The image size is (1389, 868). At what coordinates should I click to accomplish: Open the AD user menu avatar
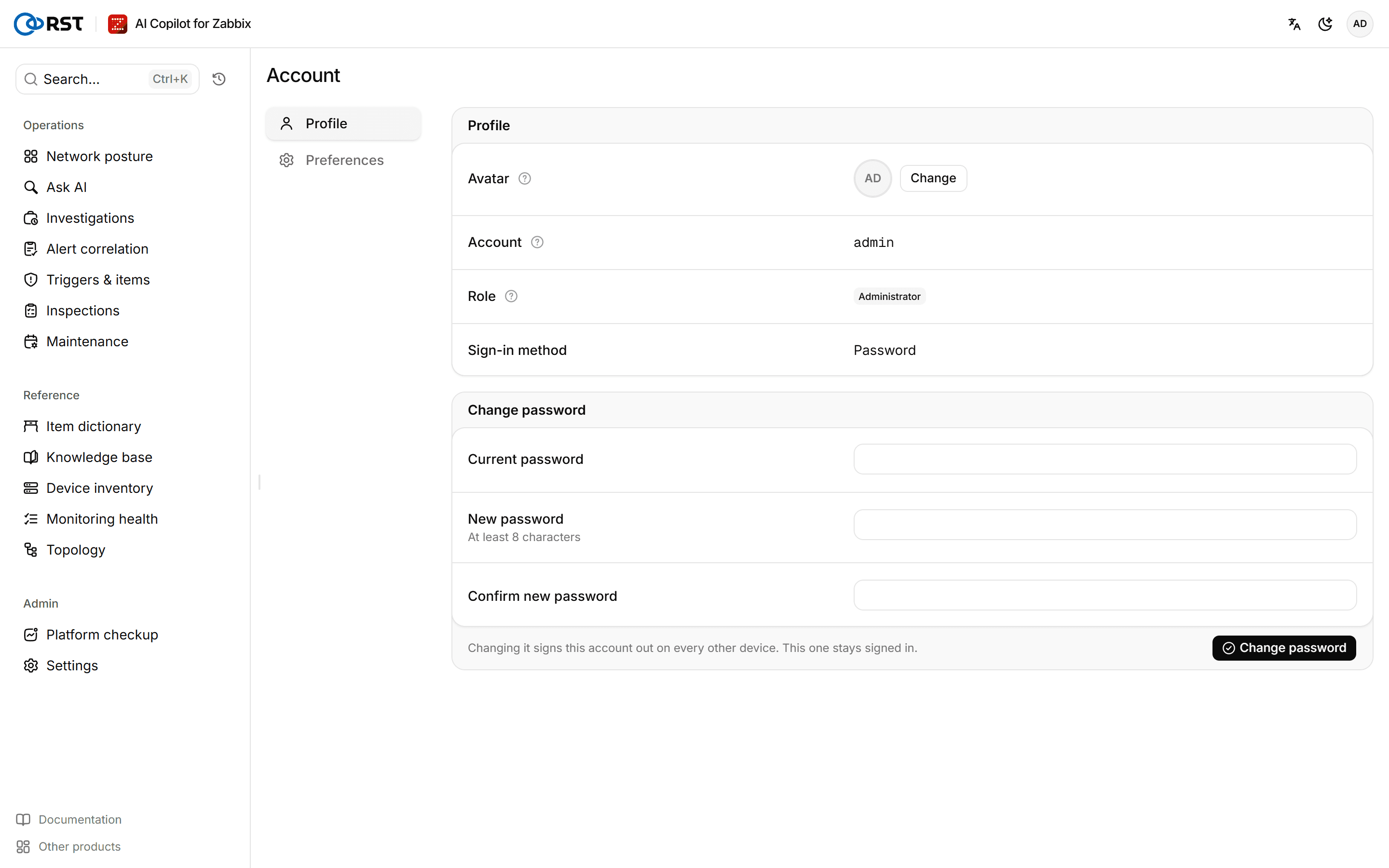coord(1360,24)
